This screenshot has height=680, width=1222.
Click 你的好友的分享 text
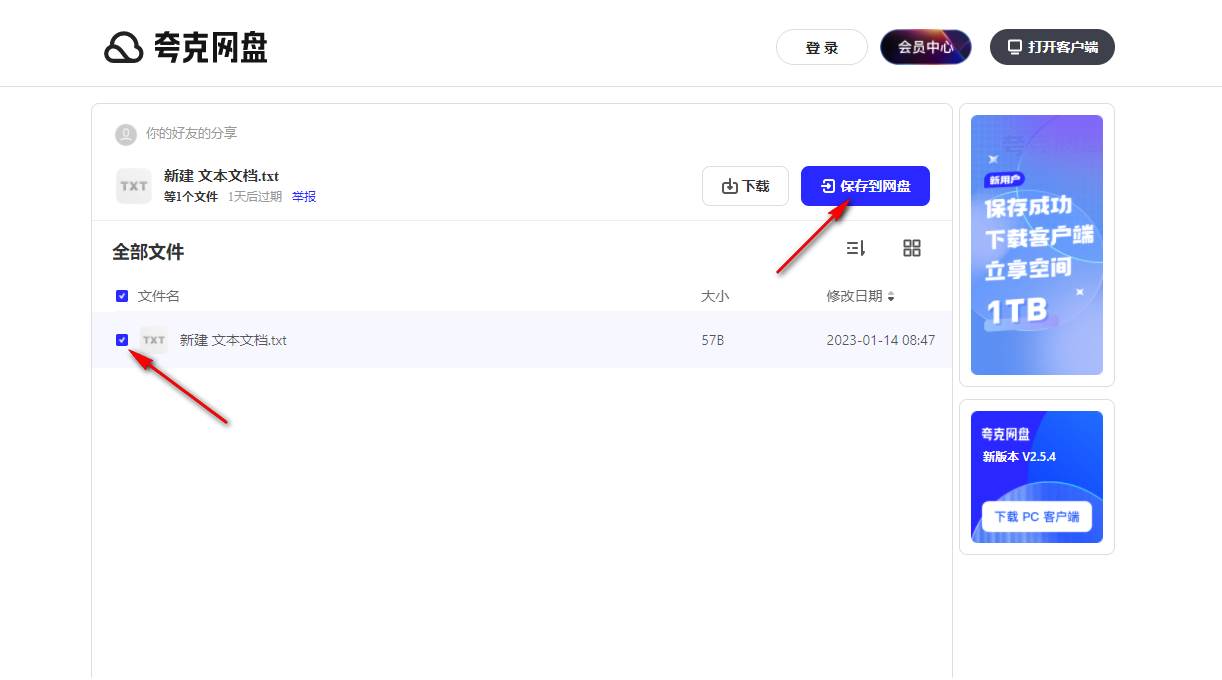192,133
